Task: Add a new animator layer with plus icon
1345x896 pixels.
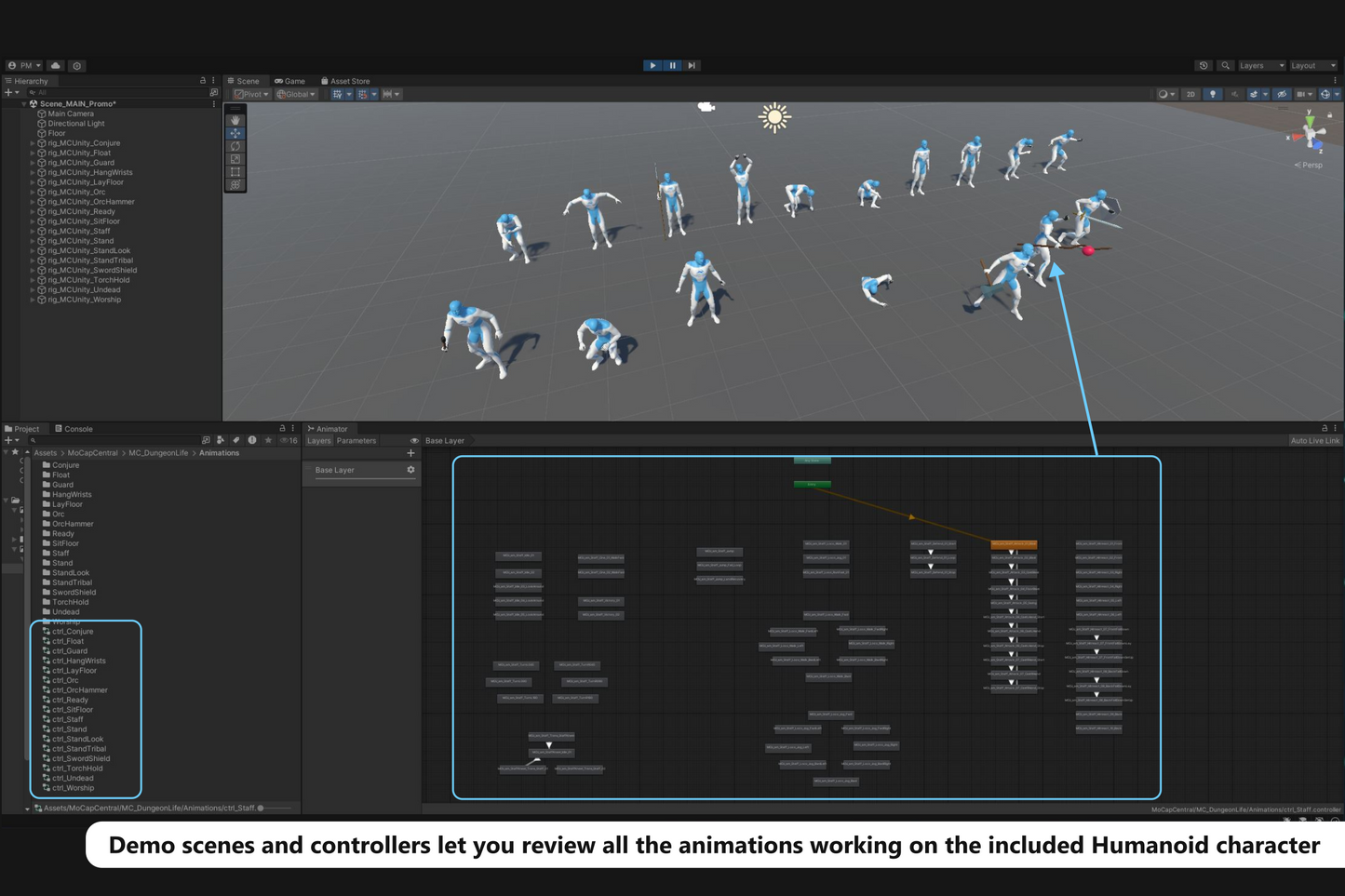Action: 410,453
